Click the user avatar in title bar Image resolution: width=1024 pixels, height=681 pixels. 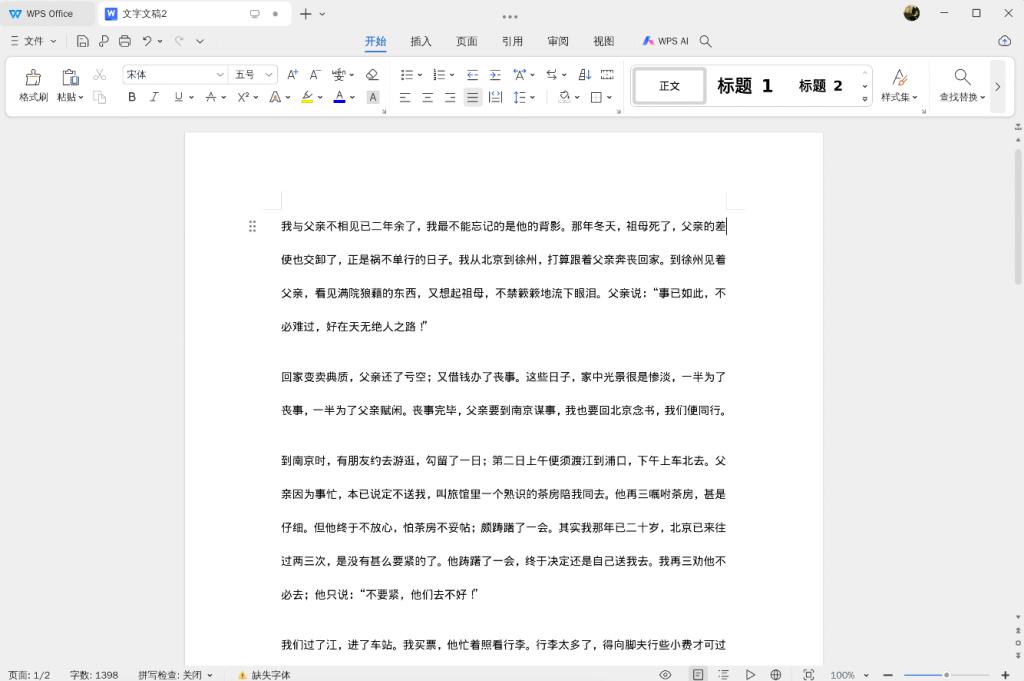coord(912,13)
